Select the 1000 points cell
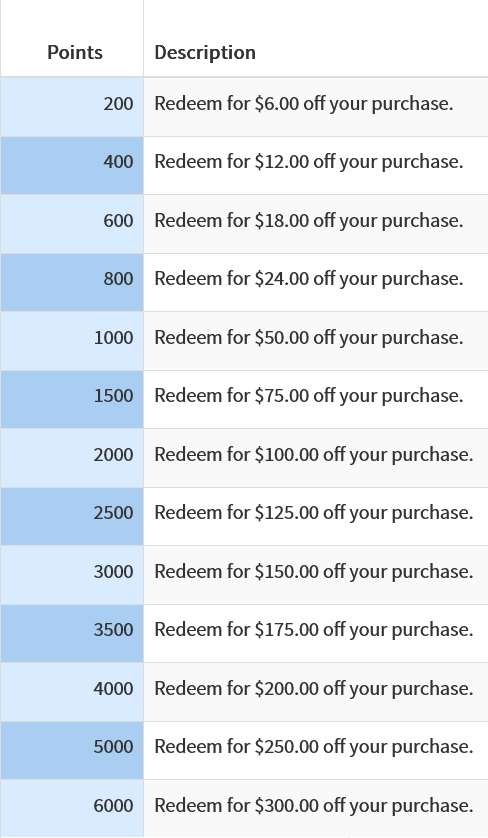Image resolution: width=488 pixels, height=838 pixels. [x=72, y=341]
